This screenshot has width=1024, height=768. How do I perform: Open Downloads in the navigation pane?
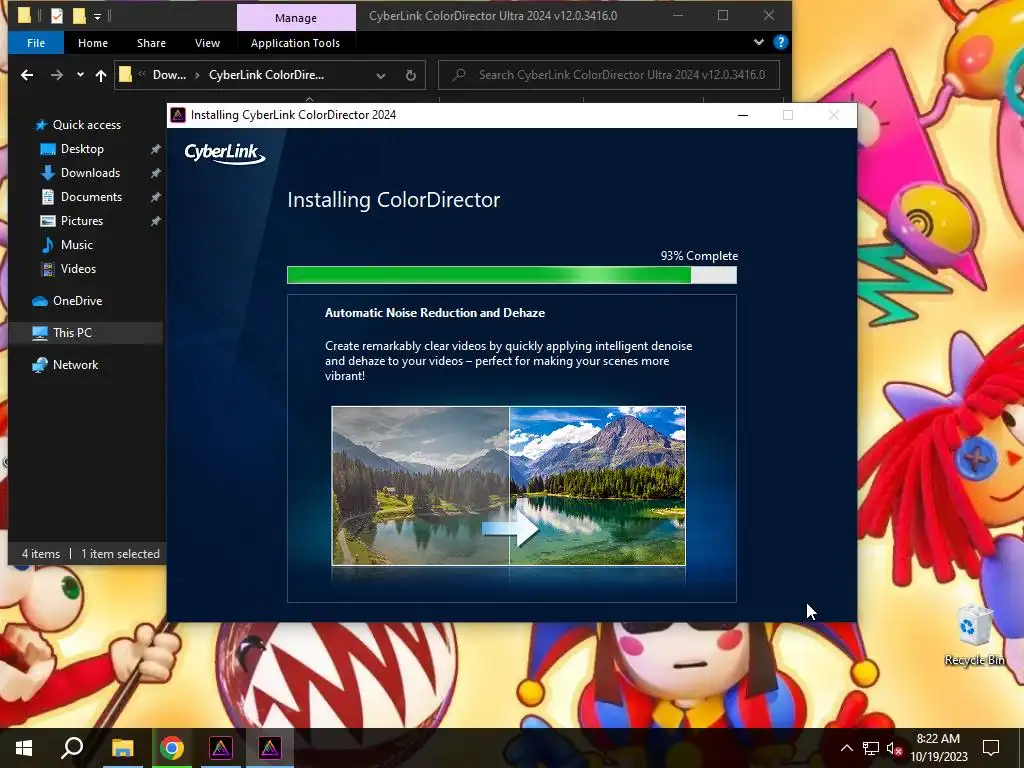pyautogui.click(x=89, y=173)
